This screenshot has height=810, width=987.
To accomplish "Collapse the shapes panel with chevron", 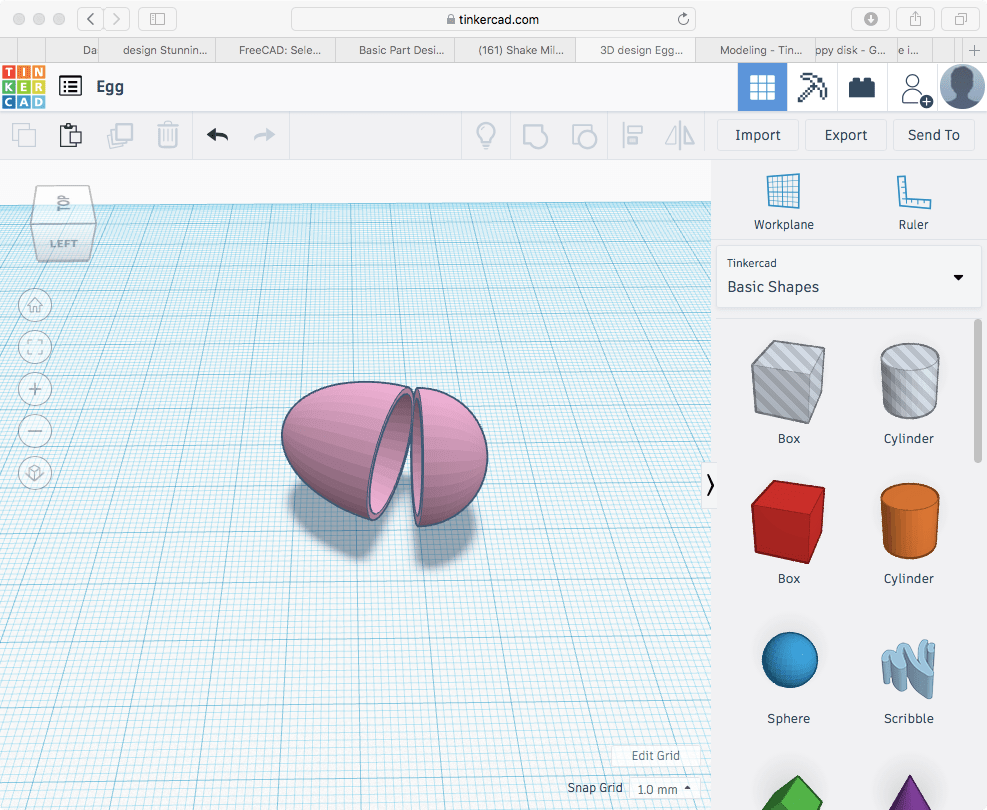I will (x=710, y=485).
